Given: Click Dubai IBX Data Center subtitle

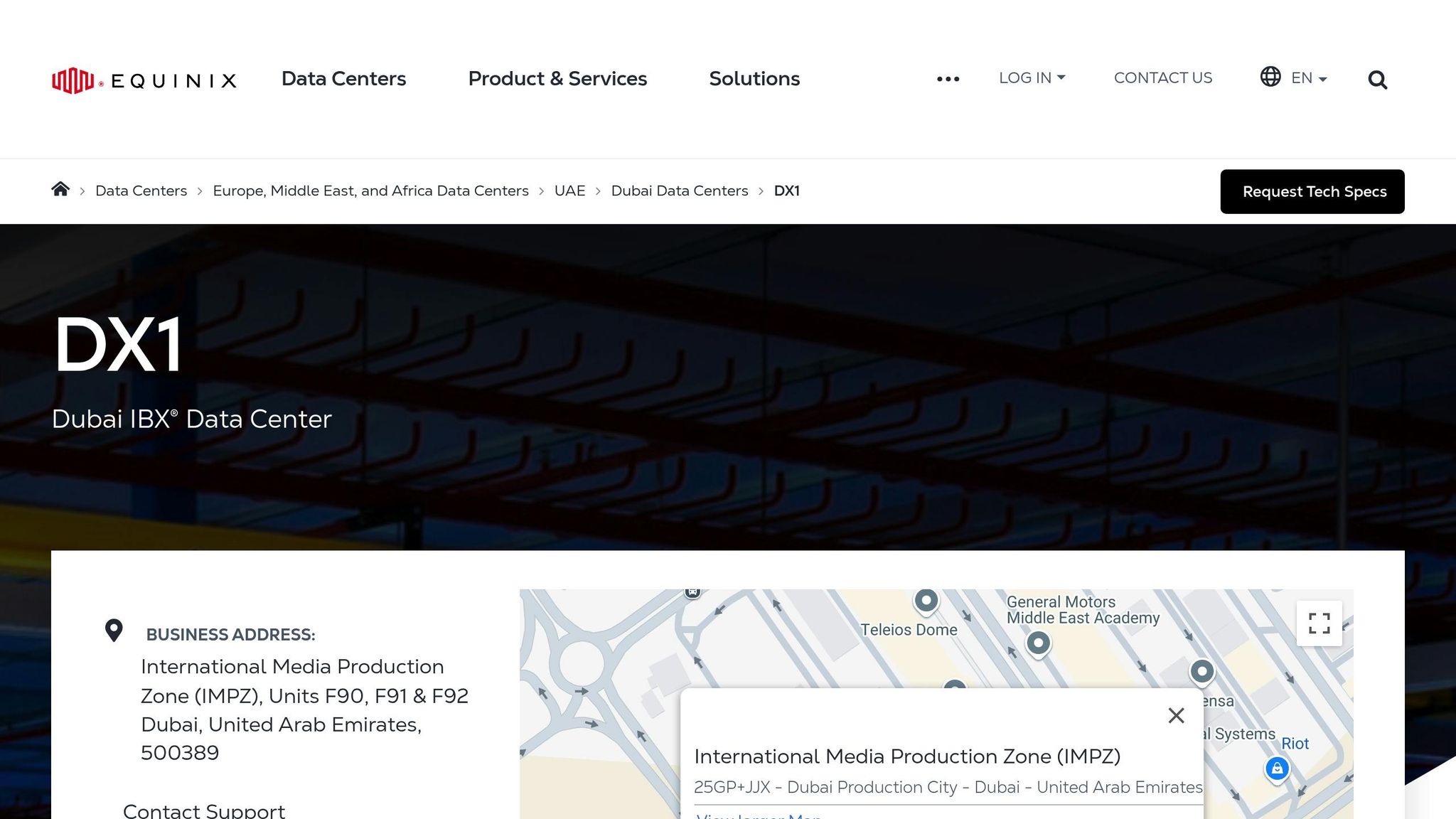Looking at the screenshot, I should pos(192,419).
